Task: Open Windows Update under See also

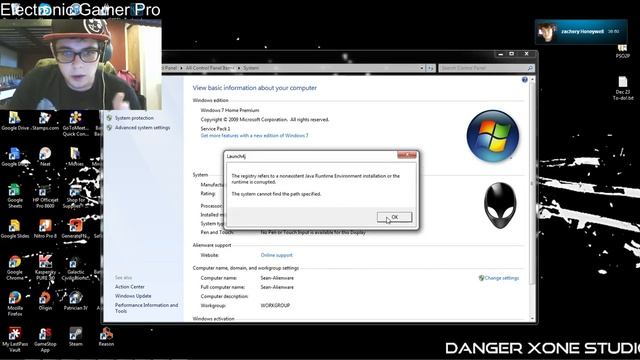Action: [133, 296]
